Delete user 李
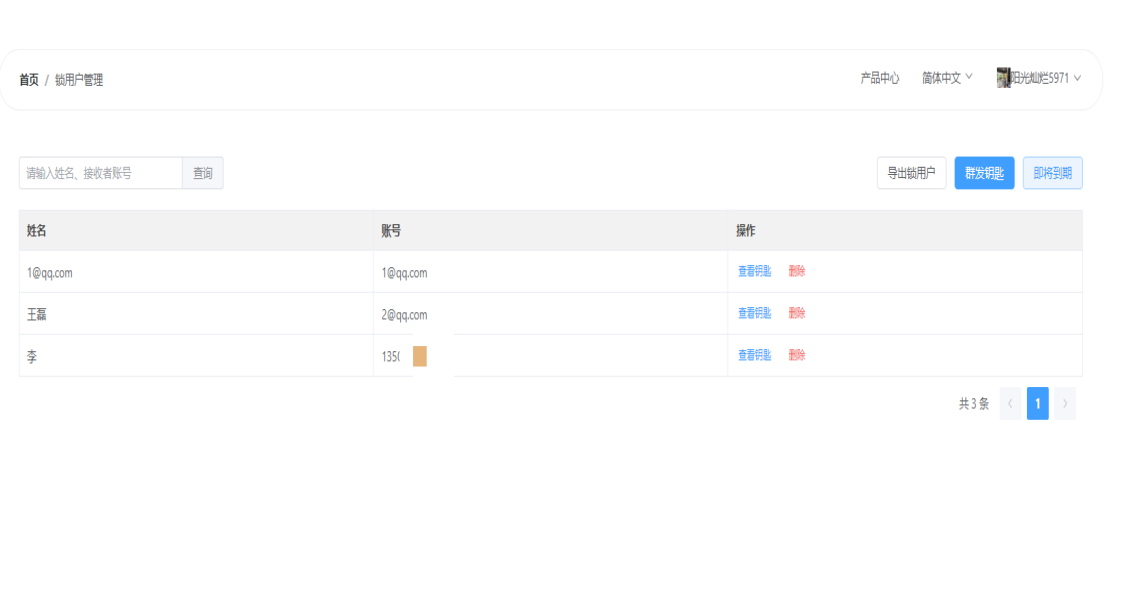Screen dimensions: 1146x609 point(797,355)
